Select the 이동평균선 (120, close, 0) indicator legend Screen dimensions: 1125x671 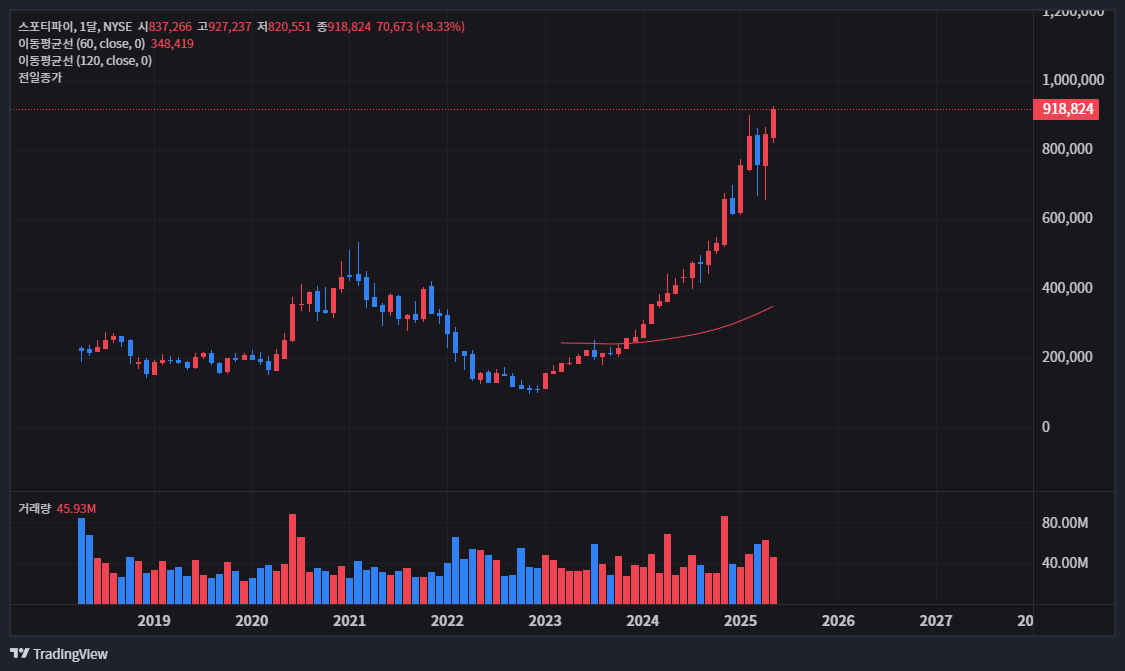coord(85,61)
